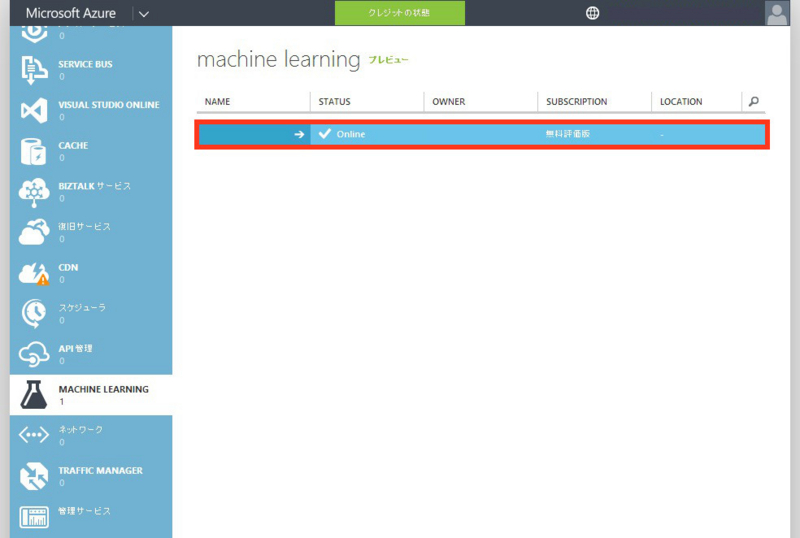Sort by NAME column header
The width and height of the screenshot is (800, 538).
(217, 102)
